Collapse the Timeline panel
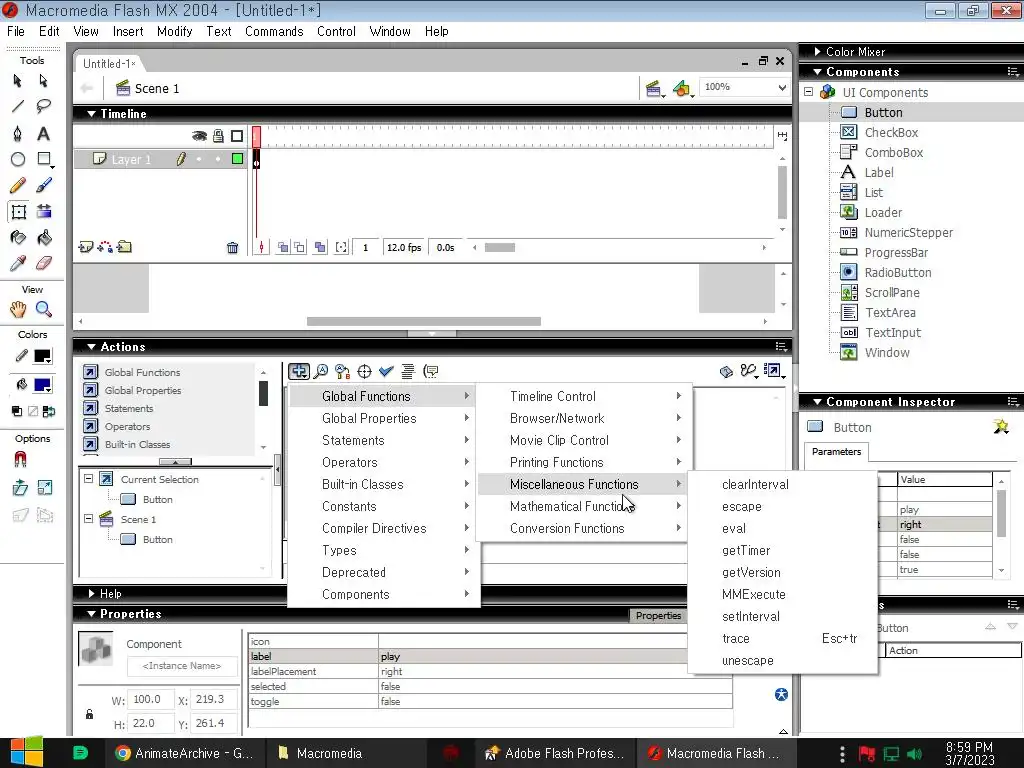 [x=91, y=114]
